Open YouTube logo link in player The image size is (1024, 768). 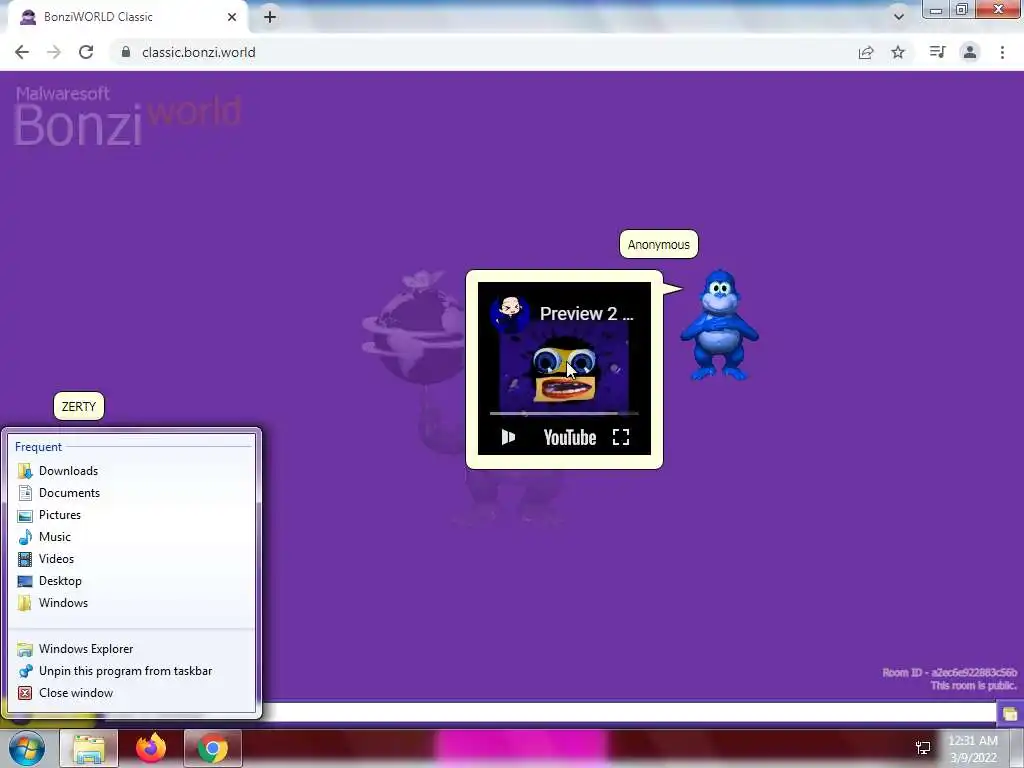click(x=569, y=437)
